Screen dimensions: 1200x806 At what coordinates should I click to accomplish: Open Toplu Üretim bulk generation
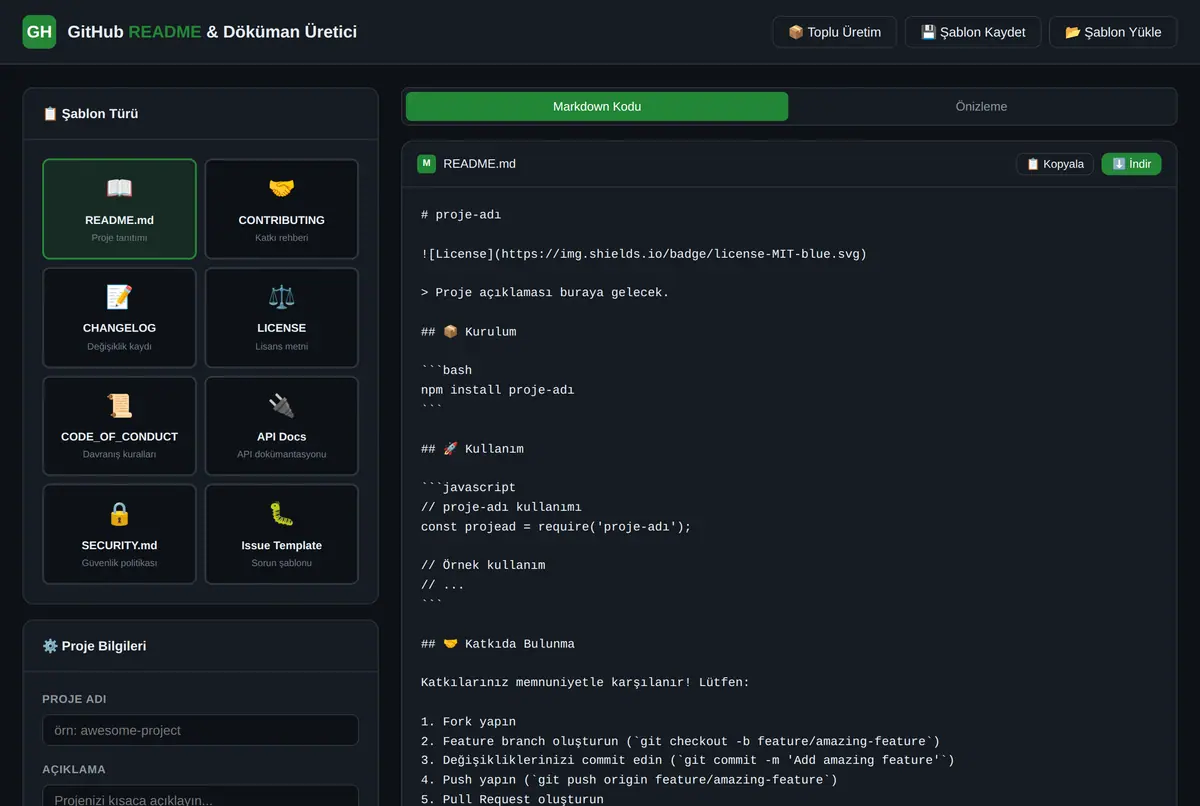[835, 32]
